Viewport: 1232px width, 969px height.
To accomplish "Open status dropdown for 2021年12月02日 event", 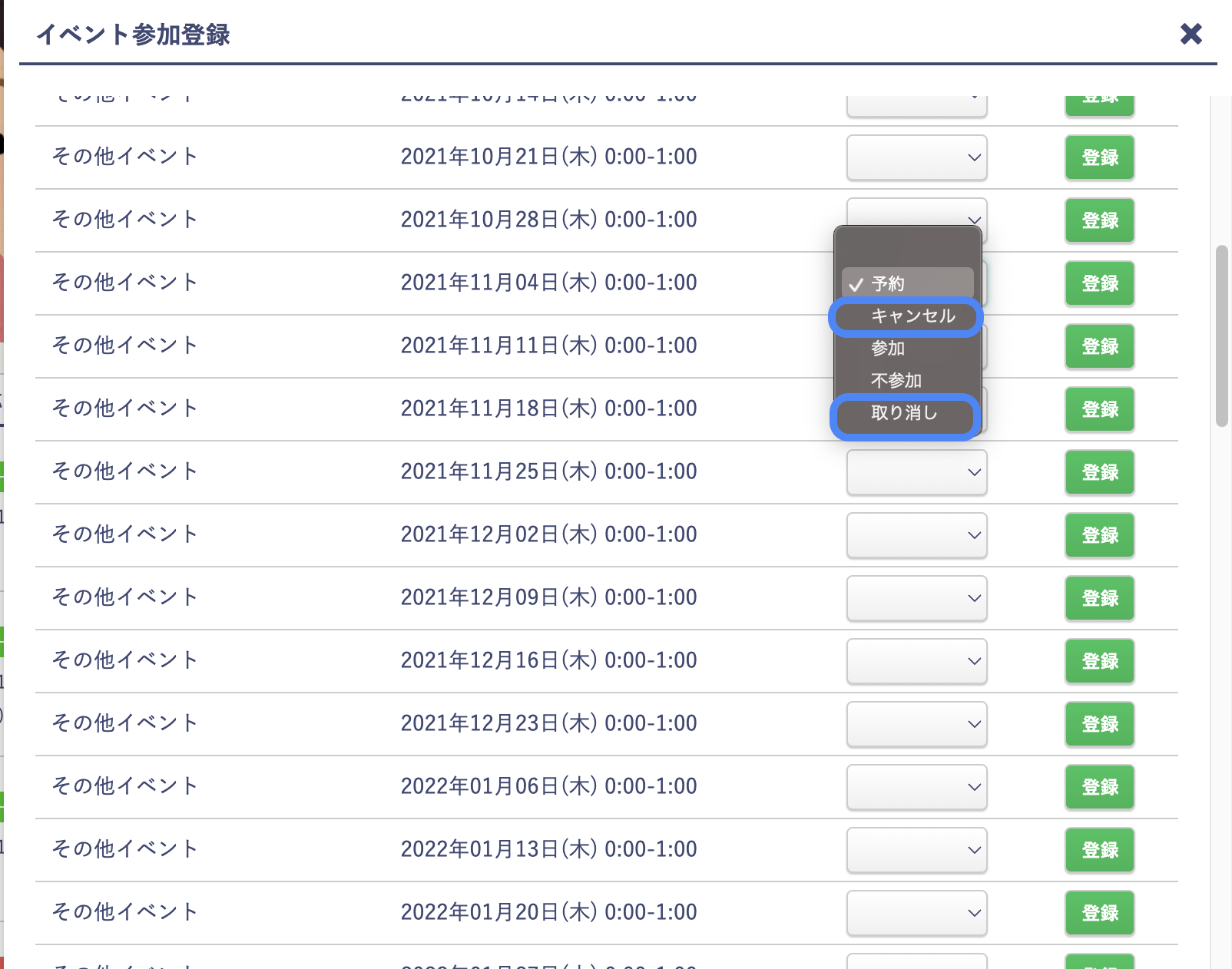I will tap(916, 535).
